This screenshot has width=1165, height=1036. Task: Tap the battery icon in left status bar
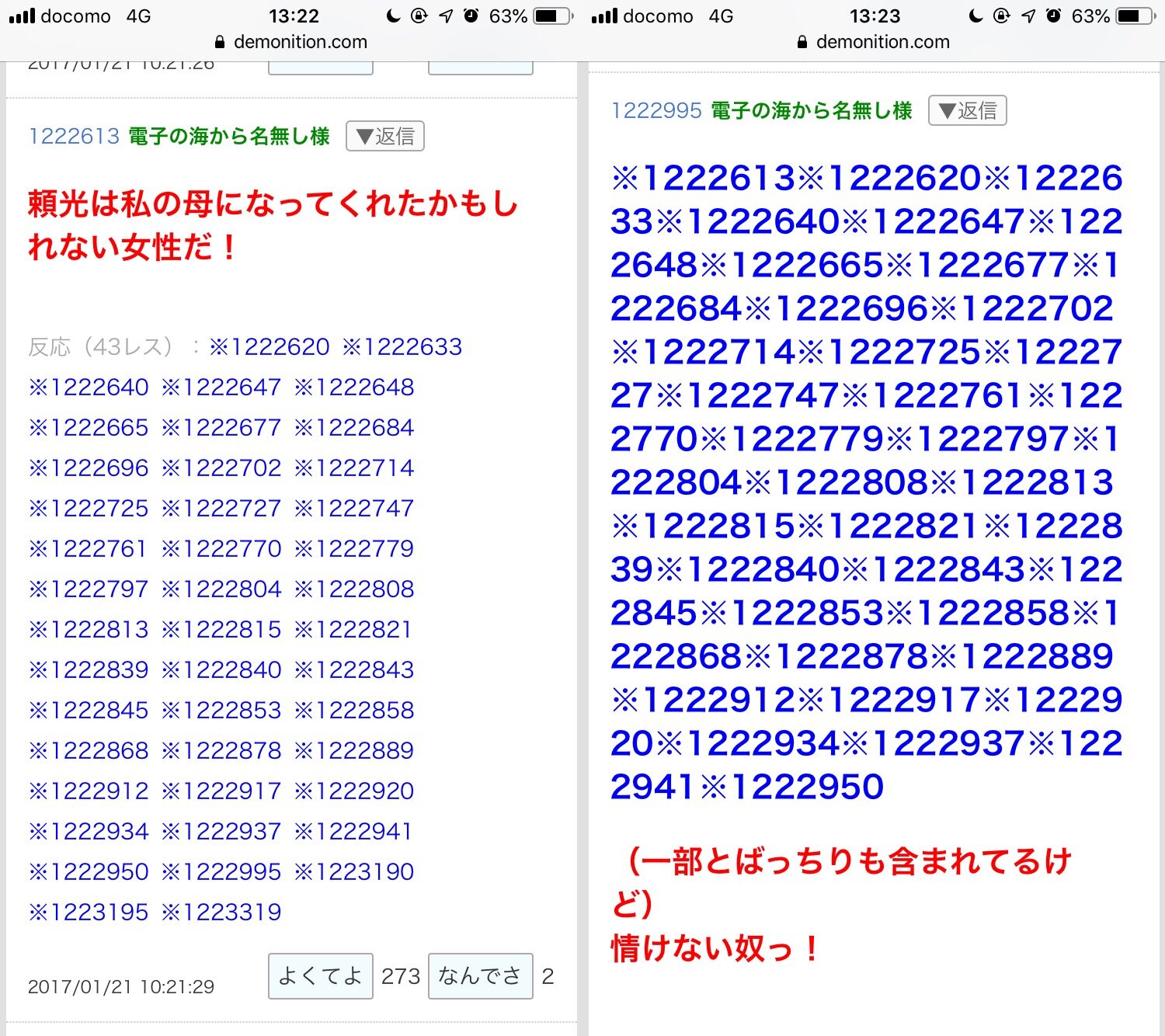click(551, 16)
